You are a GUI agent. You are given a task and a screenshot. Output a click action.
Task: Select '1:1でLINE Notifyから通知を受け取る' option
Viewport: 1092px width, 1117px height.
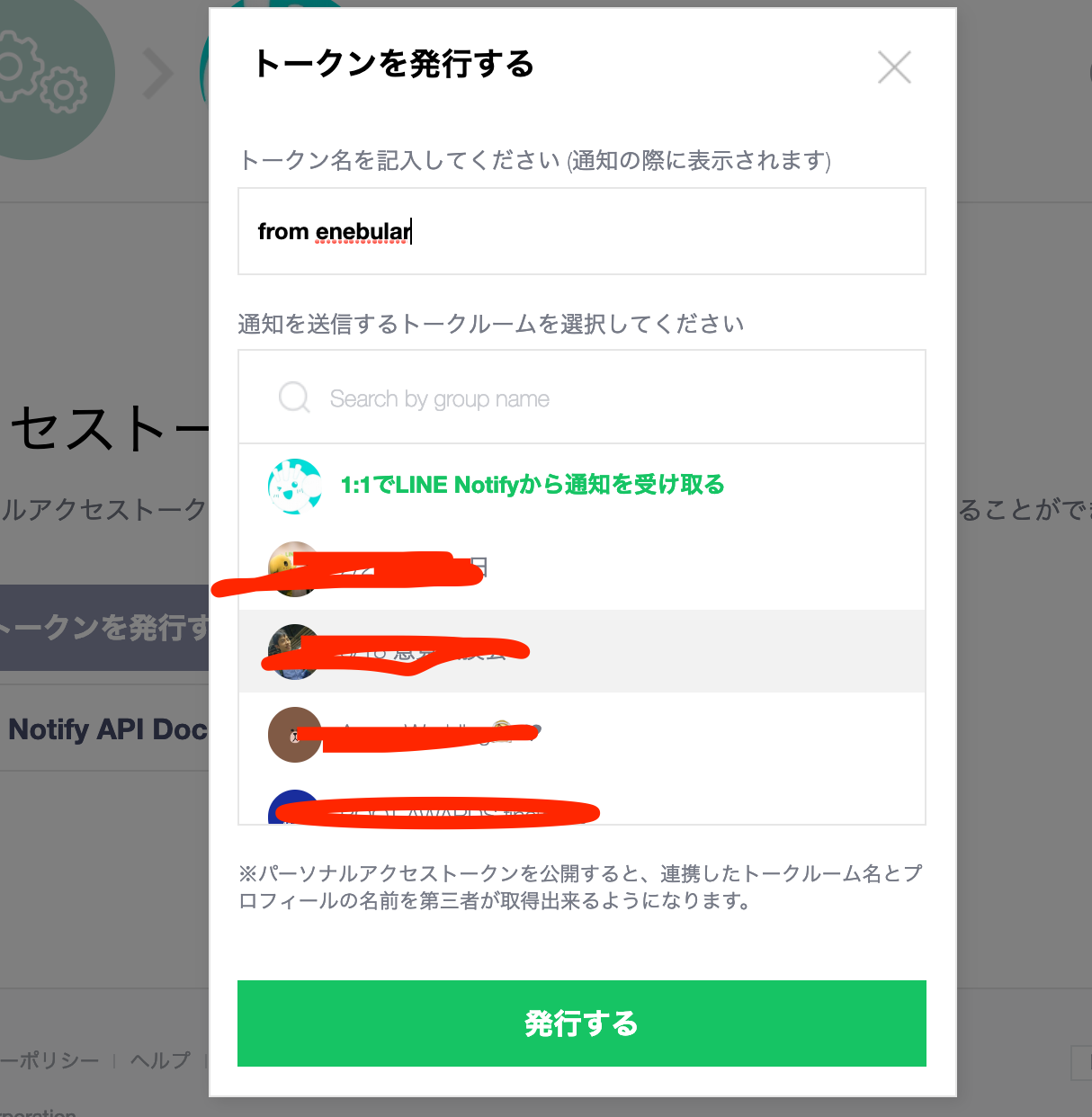533,486
